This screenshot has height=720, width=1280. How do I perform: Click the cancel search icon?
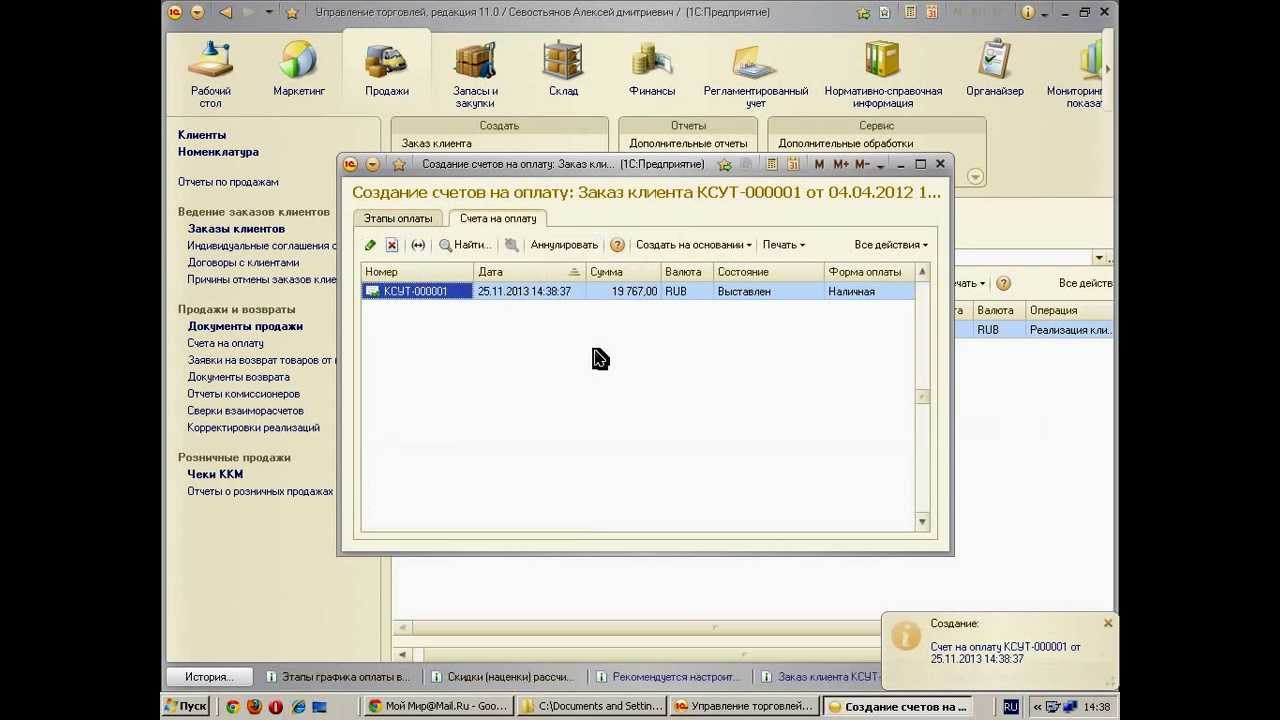(512, 245)
